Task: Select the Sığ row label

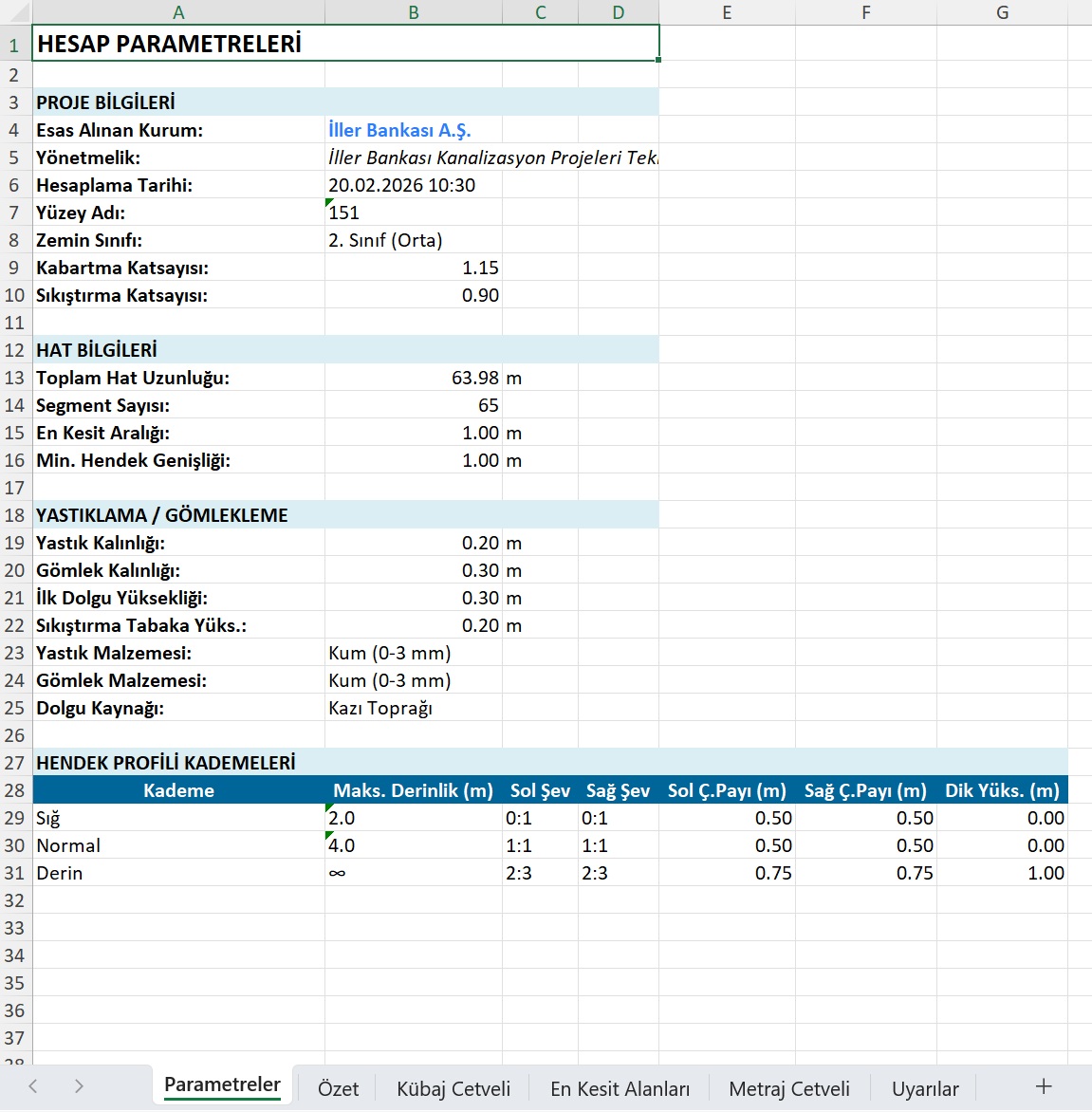Action: (178, 818)
